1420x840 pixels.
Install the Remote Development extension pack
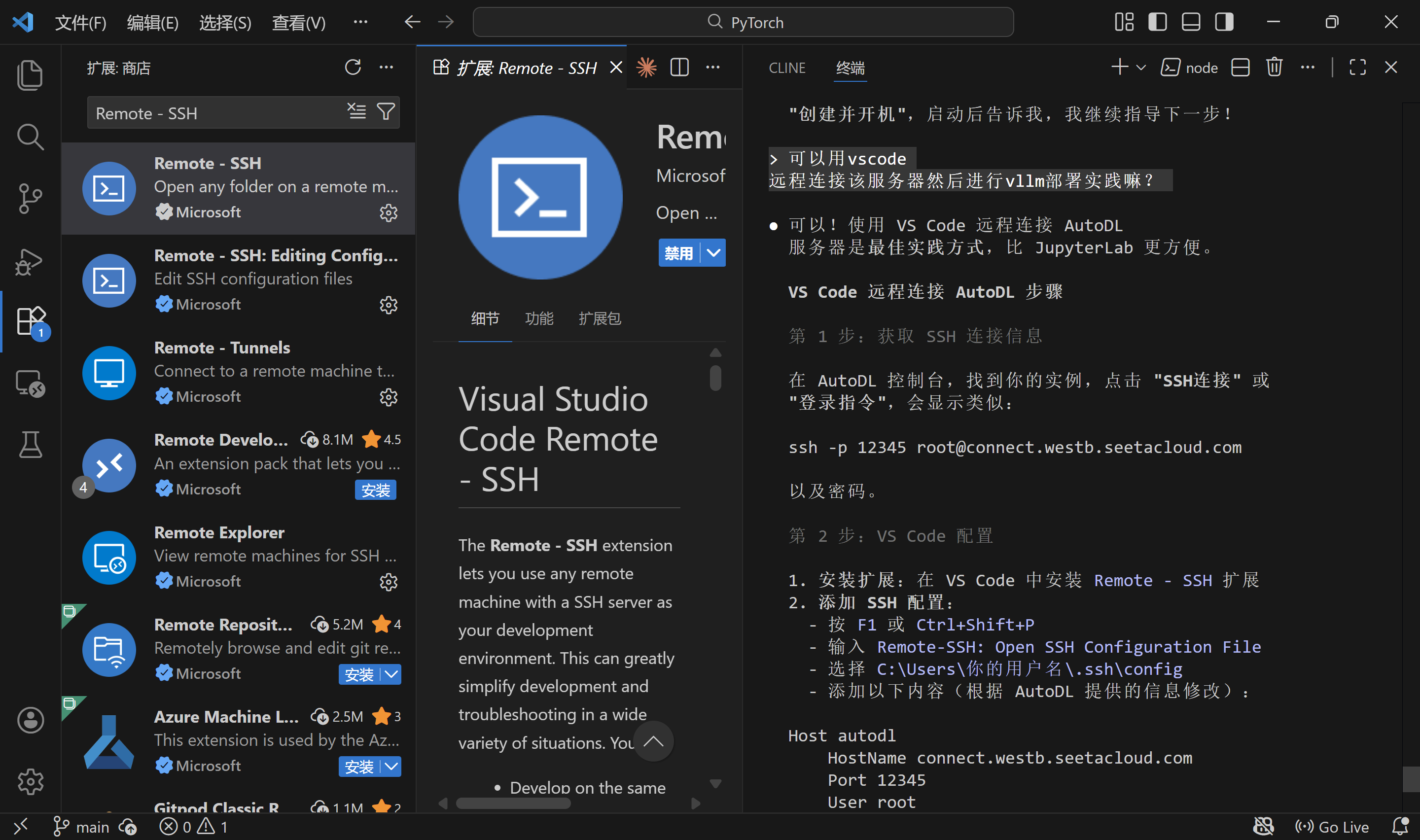(x=375, y=490)
